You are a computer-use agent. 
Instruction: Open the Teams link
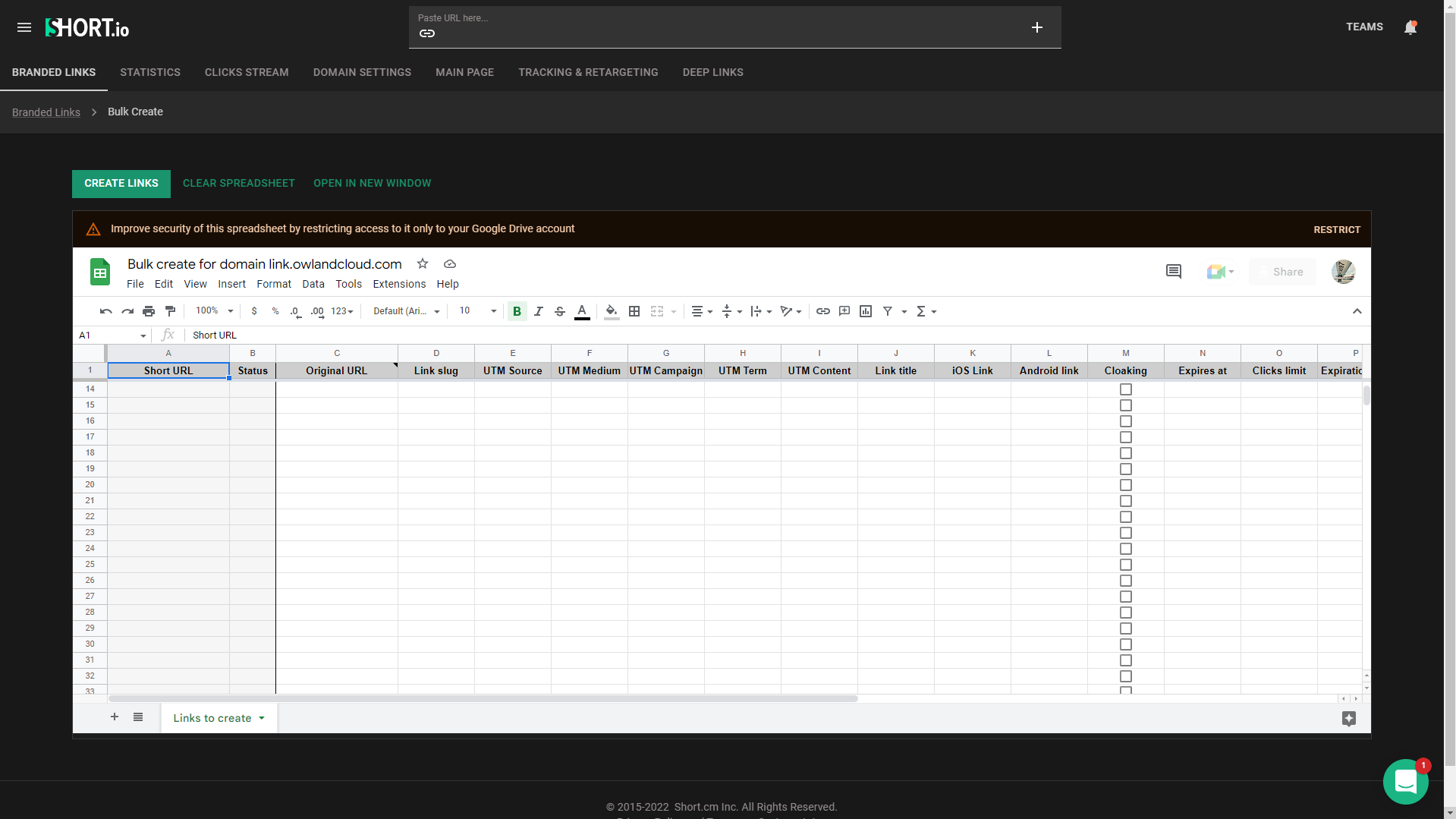coord(1364,27)
